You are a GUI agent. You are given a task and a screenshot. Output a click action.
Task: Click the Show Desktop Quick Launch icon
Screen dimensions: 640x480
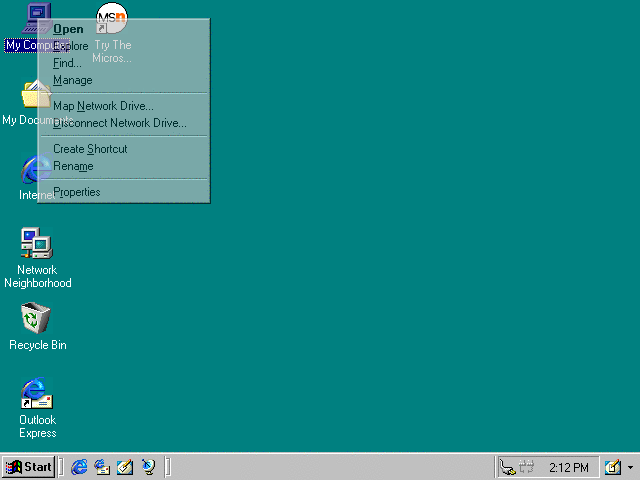click(125, 467)
